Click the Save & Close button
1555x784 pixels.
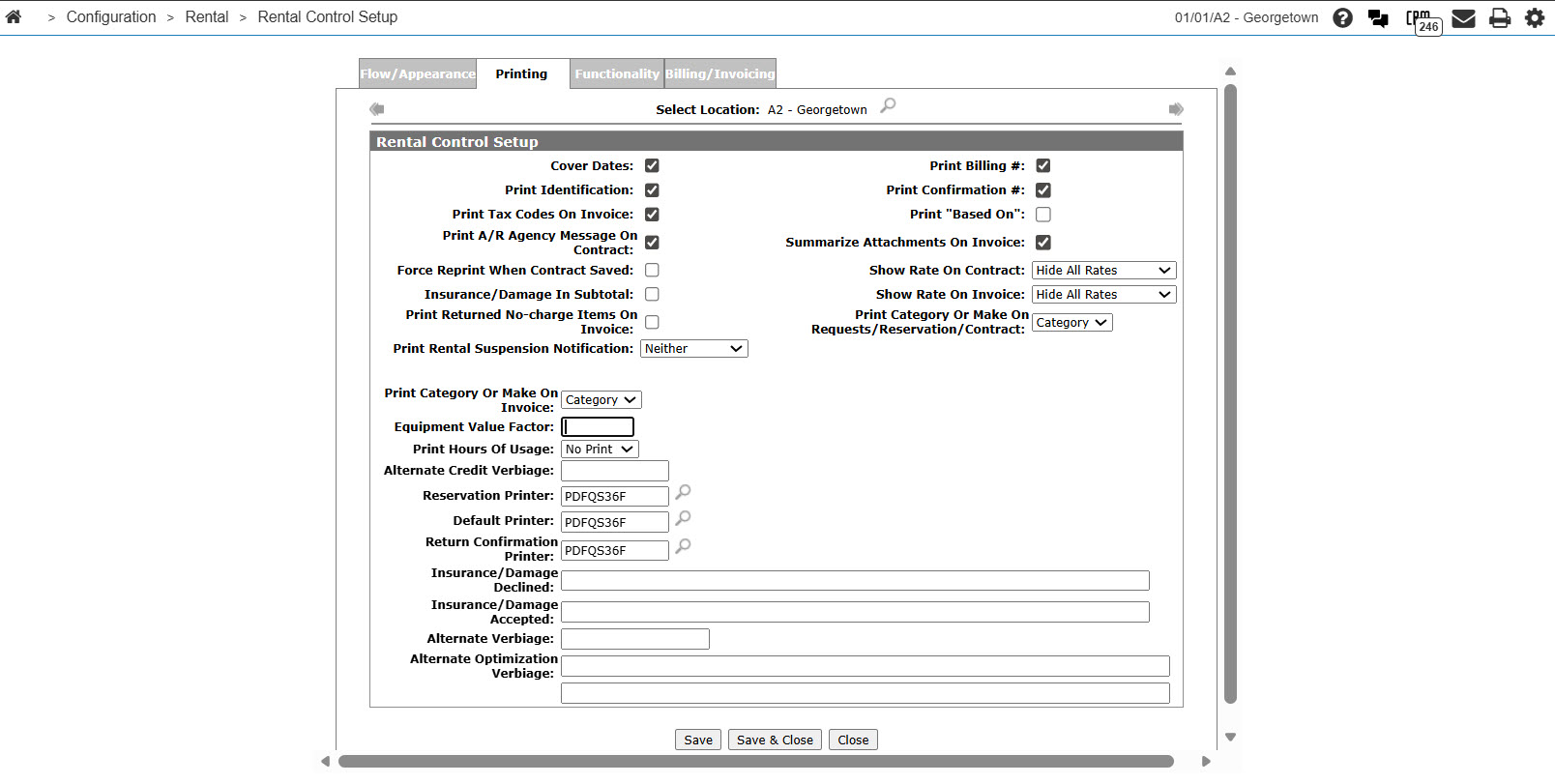tap(775, 740)
